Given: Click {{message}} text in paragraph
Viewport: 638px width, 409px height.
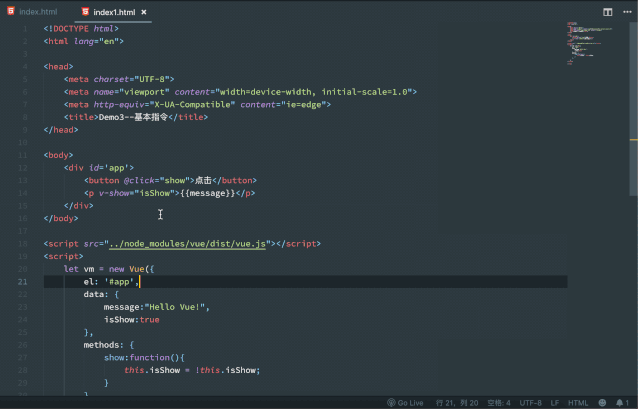Looking at the screenshot, I should pos(208,193).
